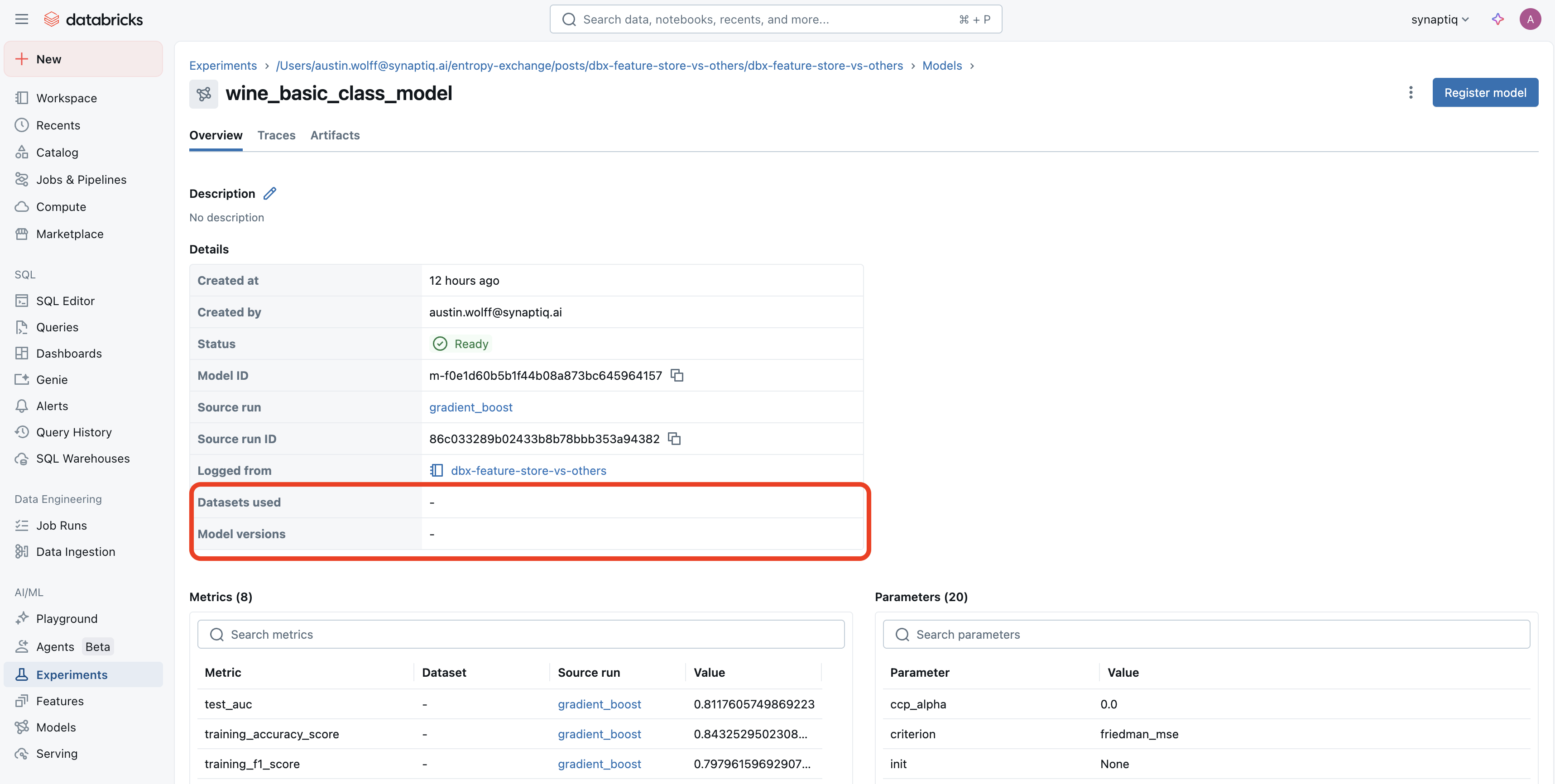This screenshot has width=1555, height=784.
Task: Open the dbx-feature-store-vs-others notebook link
Action: coord(528,471)
